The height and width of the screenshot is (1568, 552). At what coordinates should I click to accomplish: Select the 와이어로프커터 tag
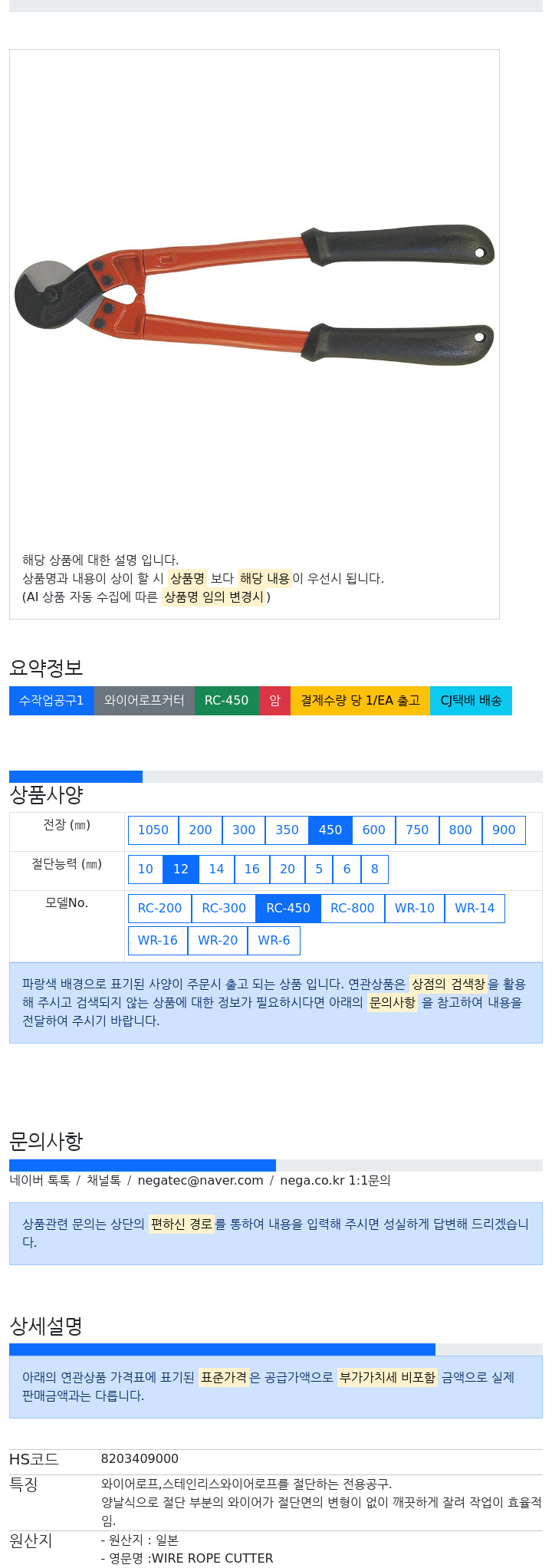coord(144,701)
